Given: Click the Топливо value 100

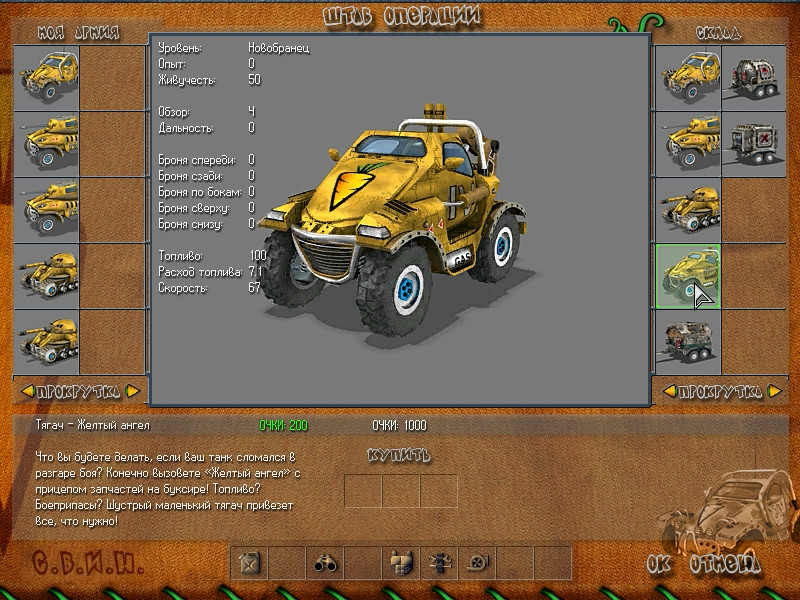Looking at the screenshot, I should [258, 256].
